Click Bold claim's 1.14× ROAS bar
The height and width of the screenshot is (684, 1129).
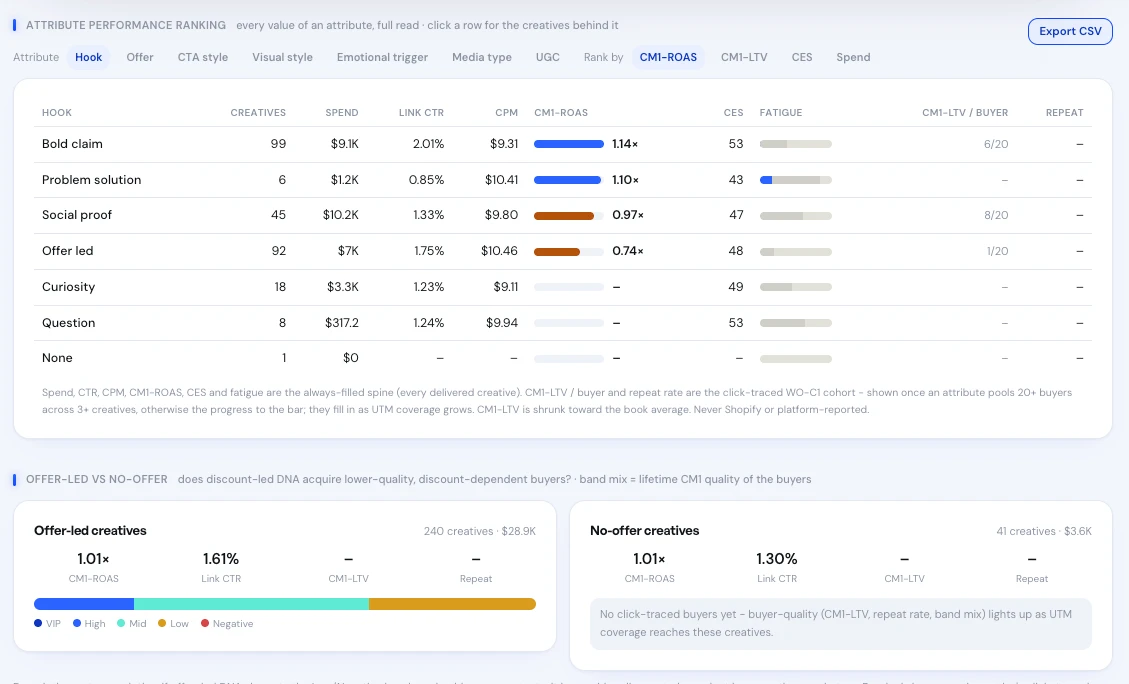tap(569, 144)
